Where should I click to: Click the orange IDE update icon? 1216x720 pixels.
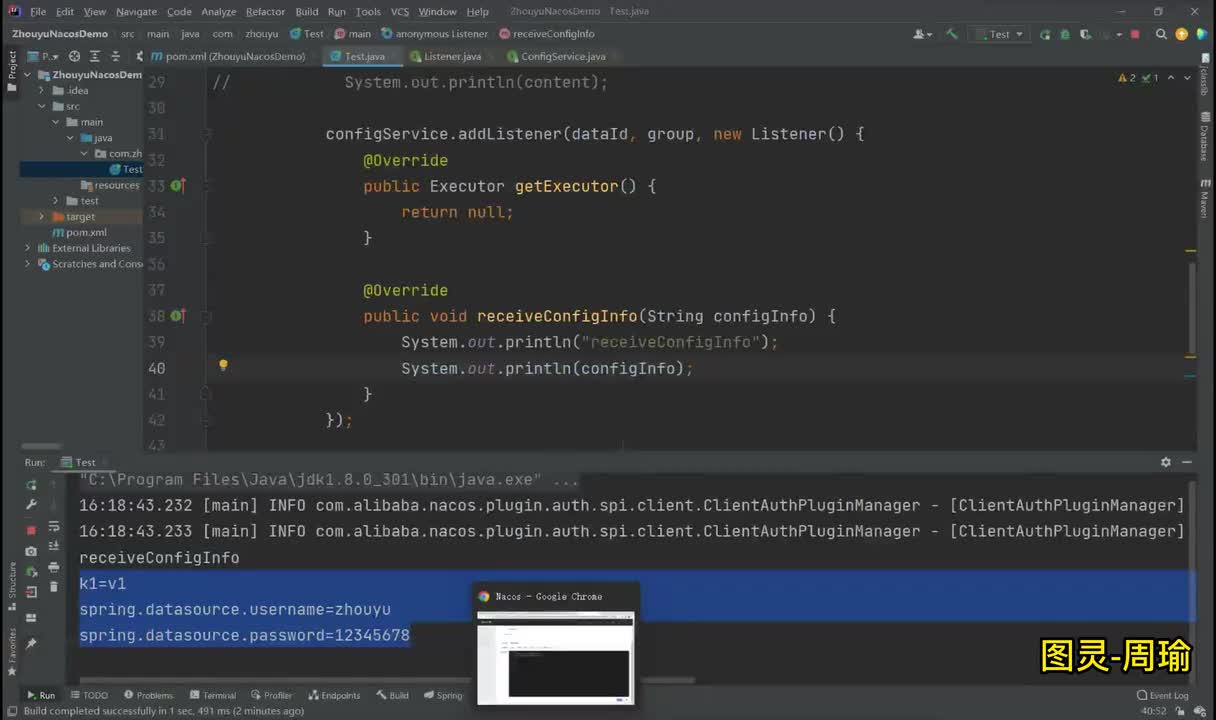(1181, 34)
